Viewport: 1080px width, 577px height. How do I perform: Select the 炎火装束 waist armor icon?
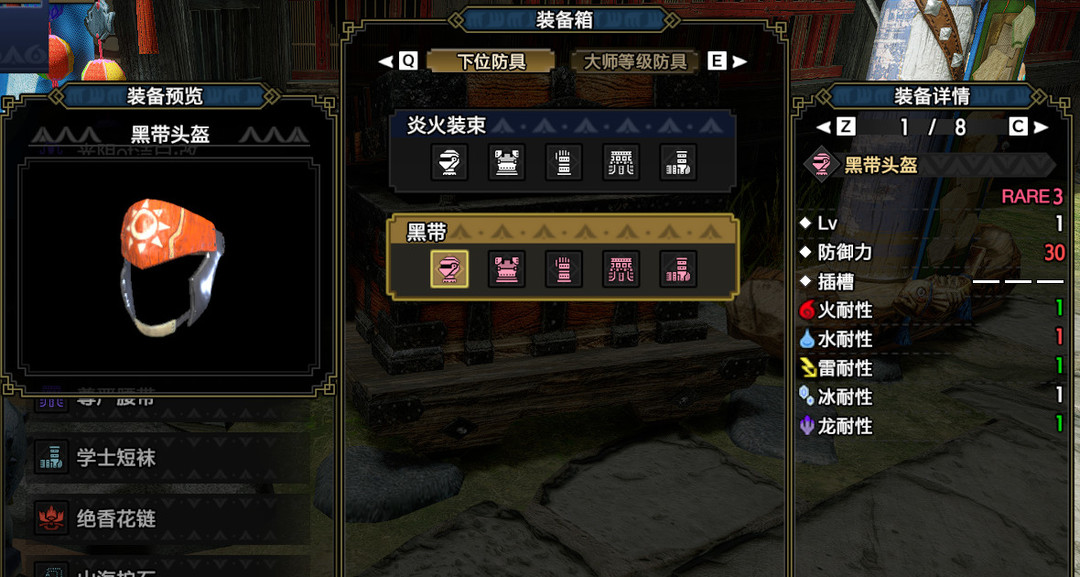point(621,162)
